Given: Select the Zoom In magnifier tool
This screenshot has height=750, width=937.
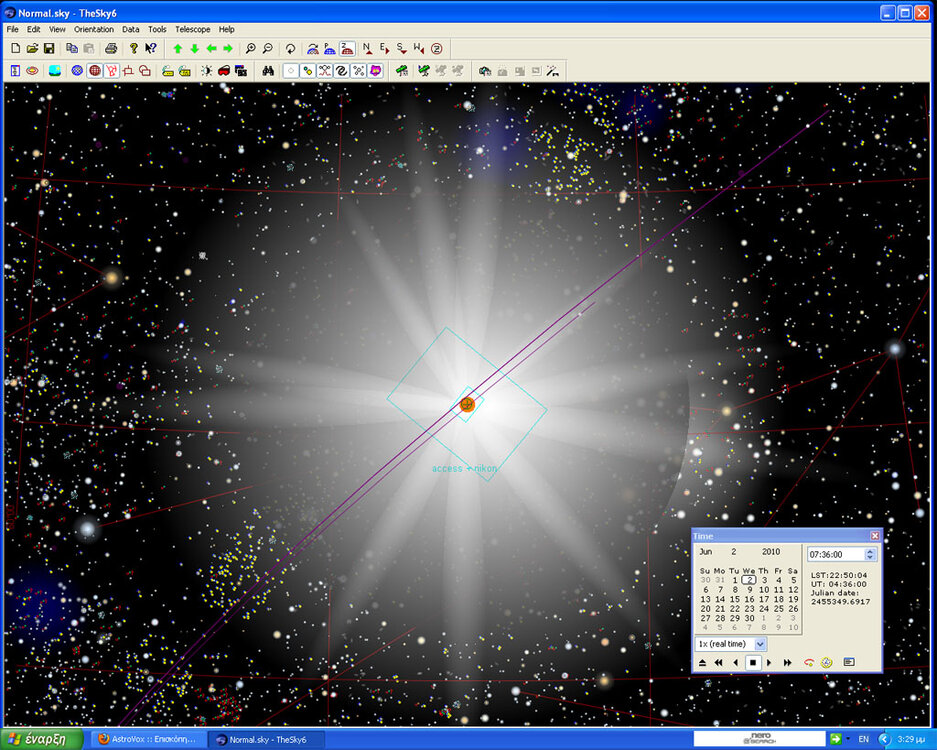Looking at the screenshot, I should click(250, 48).
